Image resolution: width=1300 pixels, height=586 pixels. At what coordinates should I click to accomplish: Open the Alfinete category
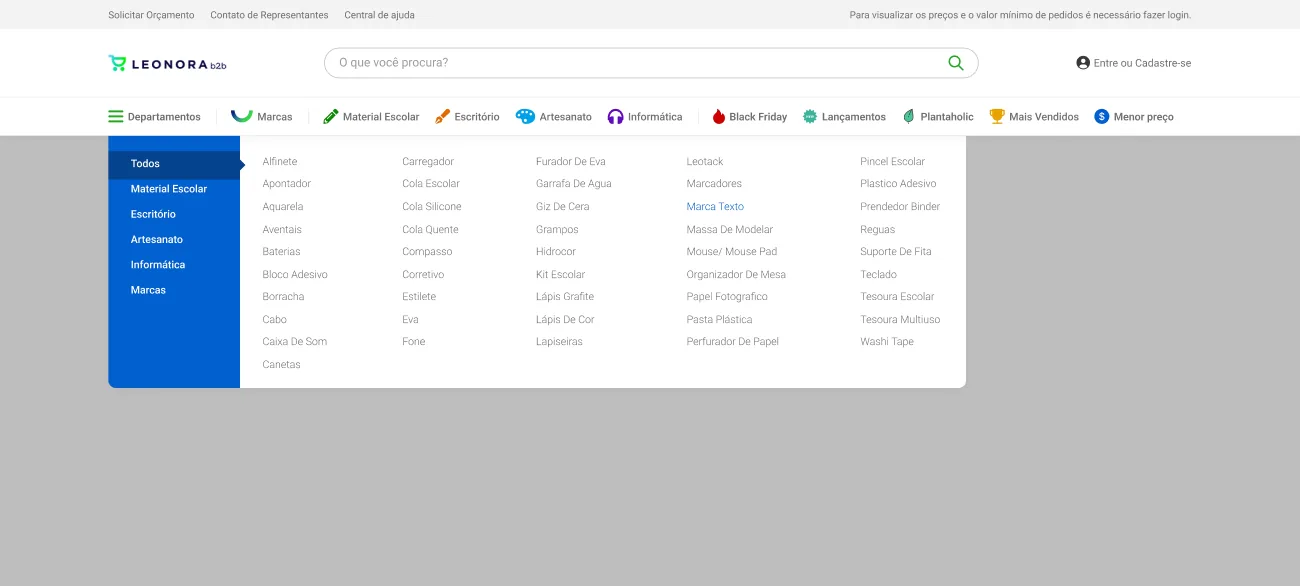pos(280,161)
